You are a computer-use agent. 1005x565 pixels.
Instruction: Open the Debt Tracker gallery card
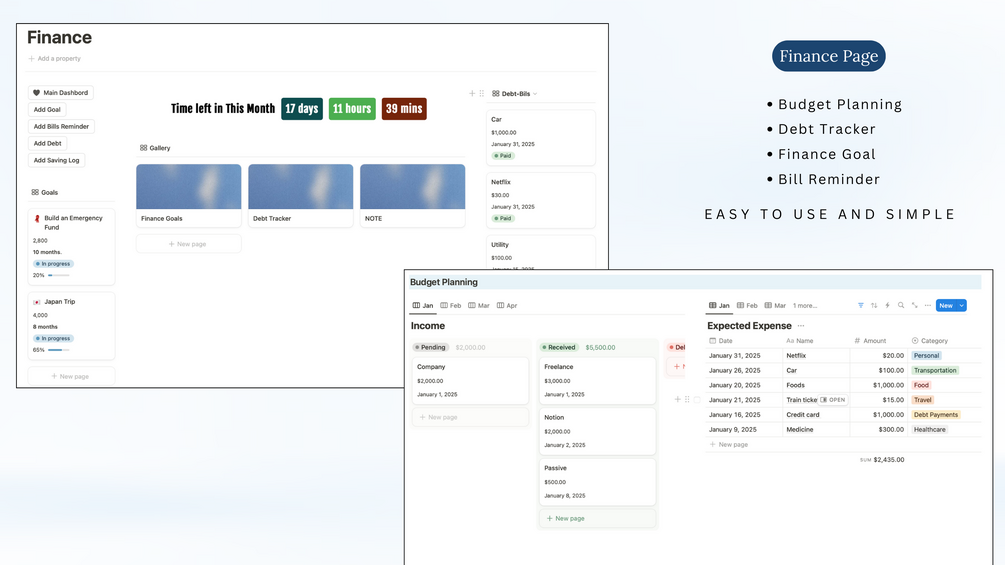(x=301, y=195)
